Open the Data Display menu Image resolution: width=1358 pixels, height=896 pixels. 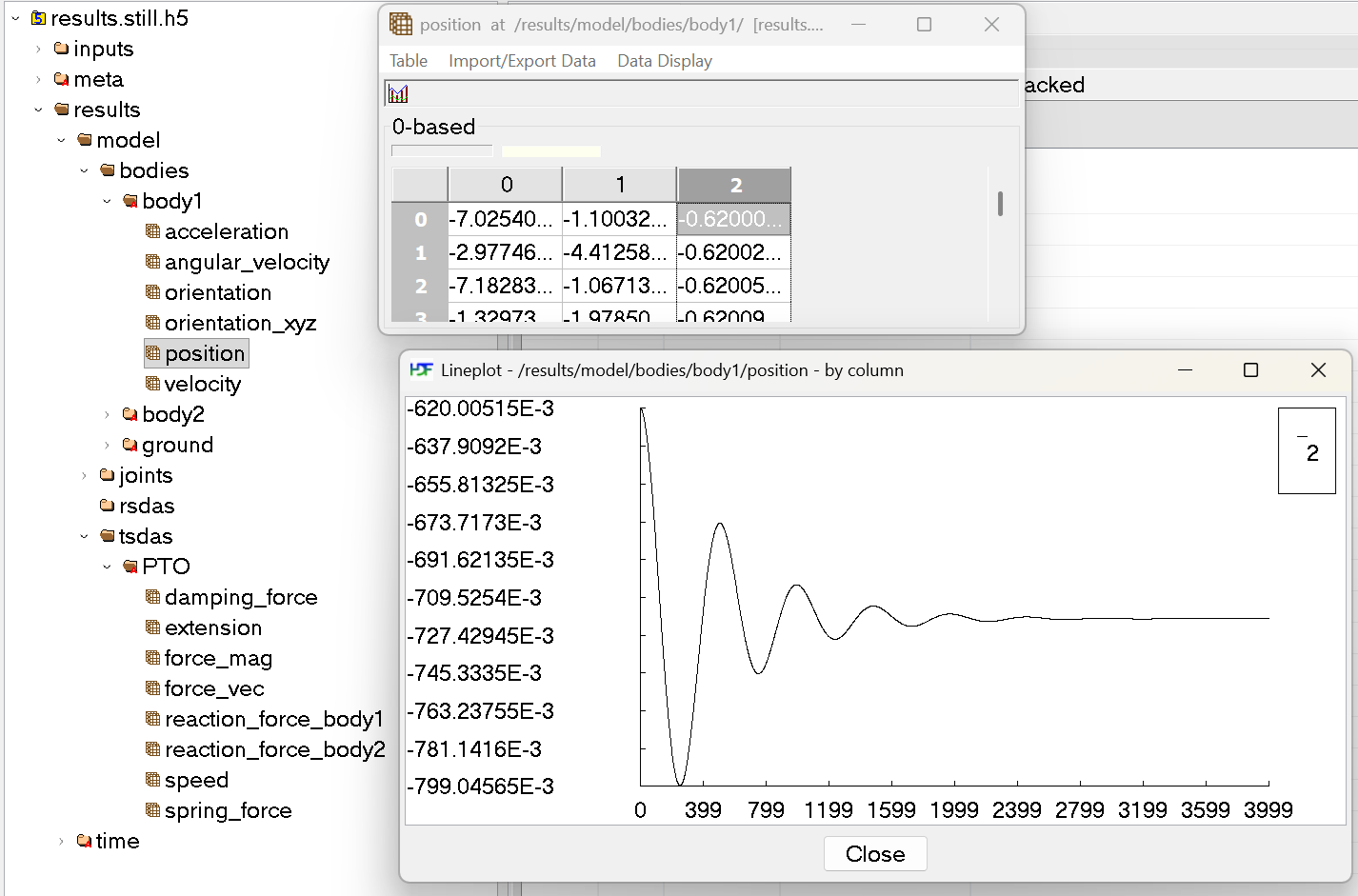point(664,61)
